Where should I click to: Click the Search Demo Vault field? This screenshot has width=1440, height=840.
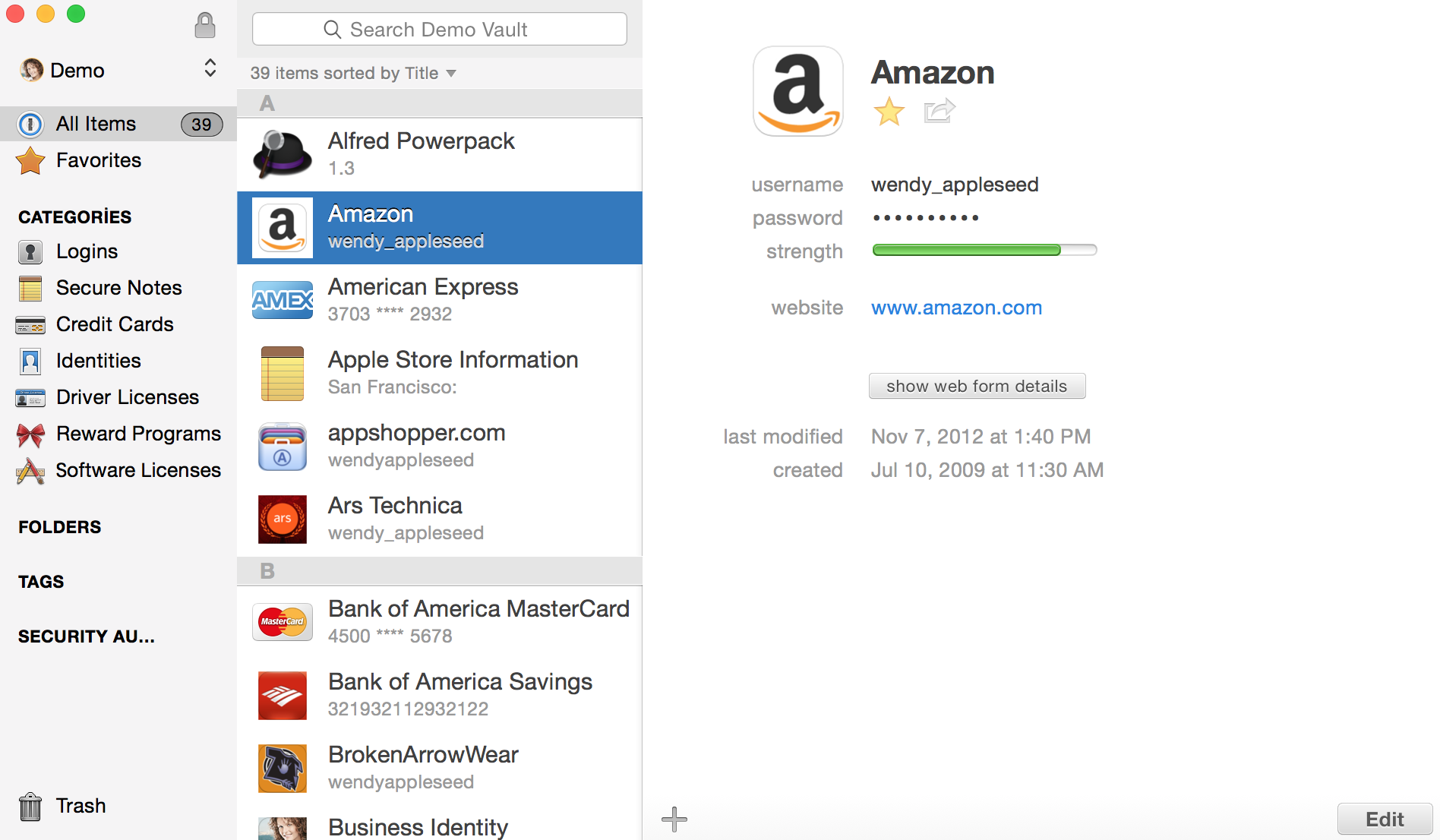(439, 30)
